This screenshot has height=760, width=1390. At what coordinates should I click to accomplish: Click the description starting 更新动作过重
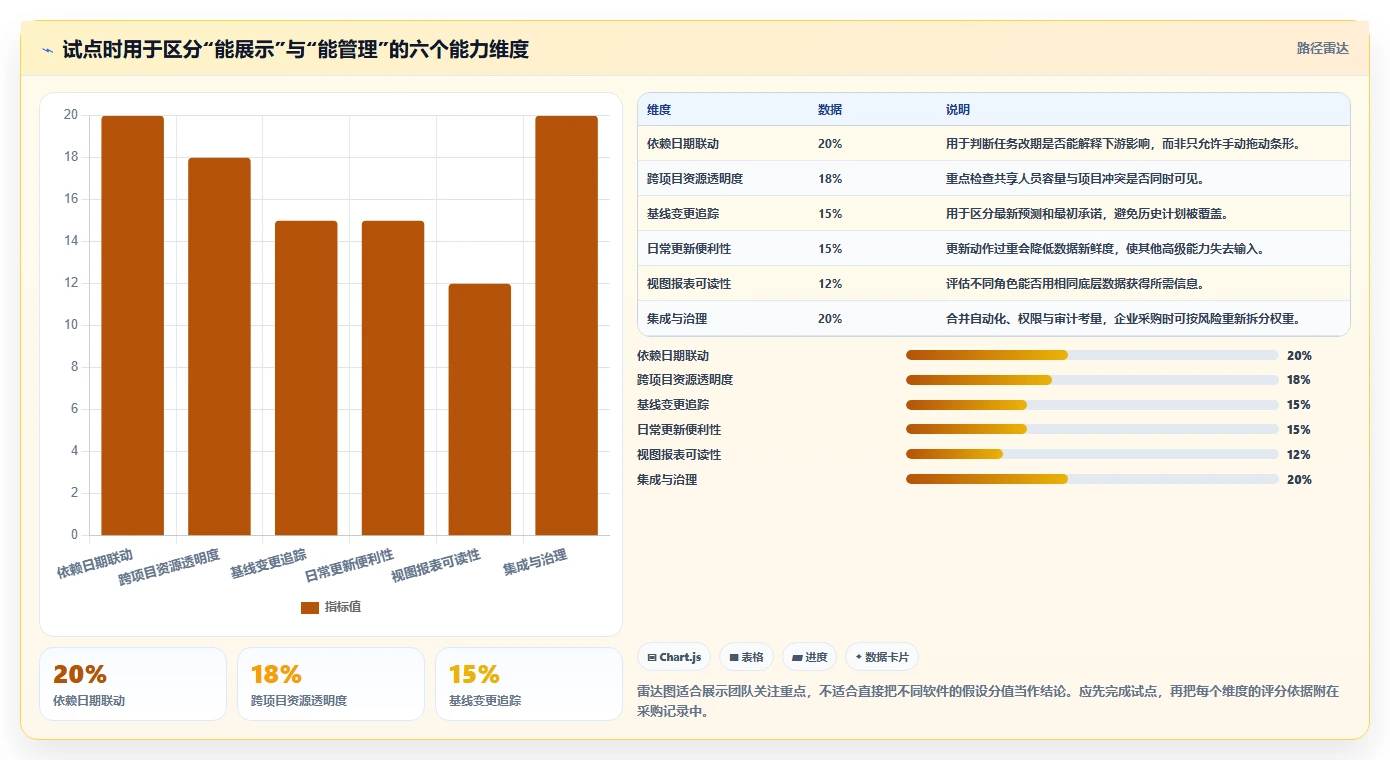[x=1105, y=249]
